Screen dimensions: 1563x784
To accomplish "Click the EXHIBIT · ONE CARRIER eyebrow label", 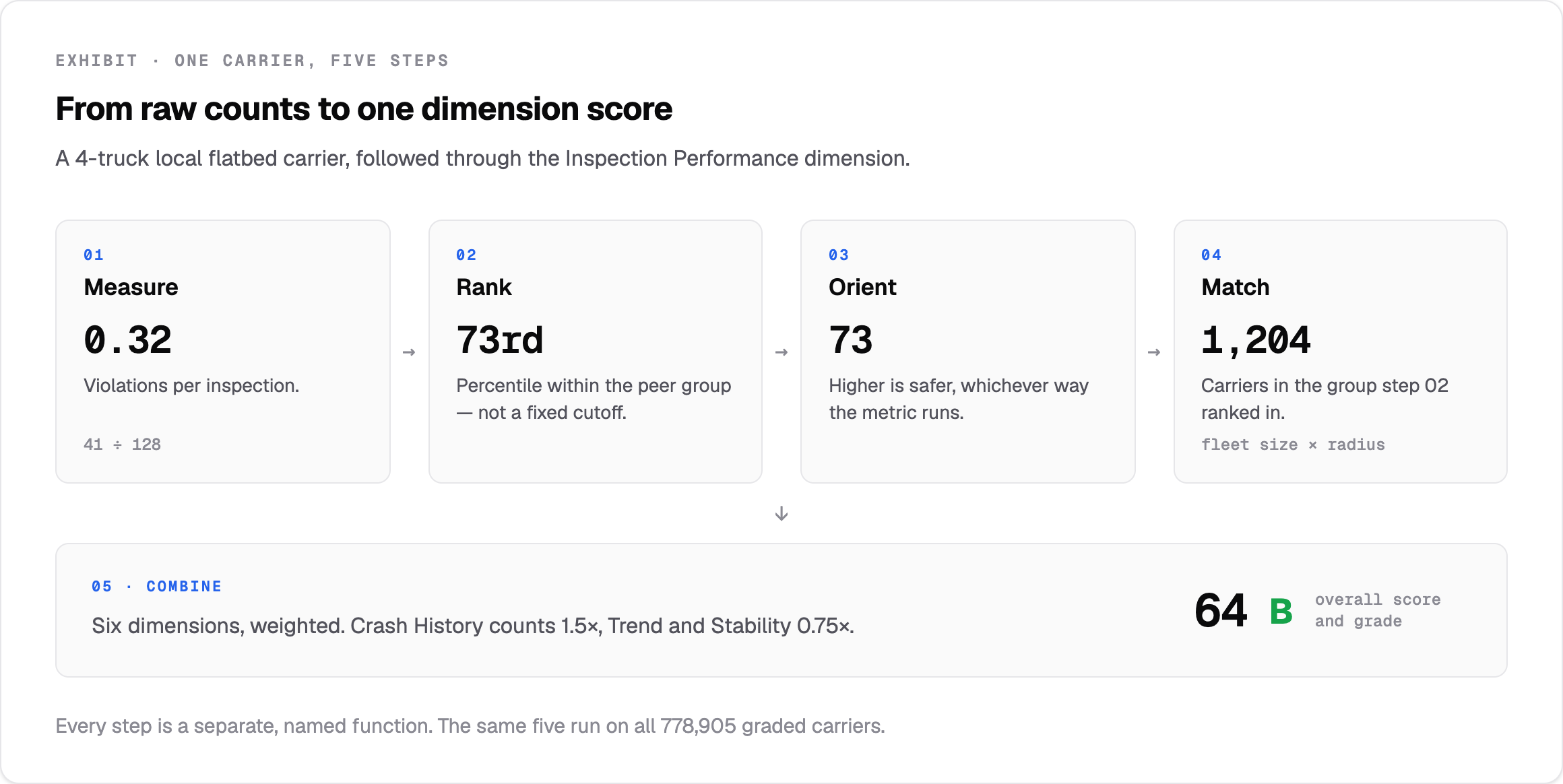I will point(252,61).
